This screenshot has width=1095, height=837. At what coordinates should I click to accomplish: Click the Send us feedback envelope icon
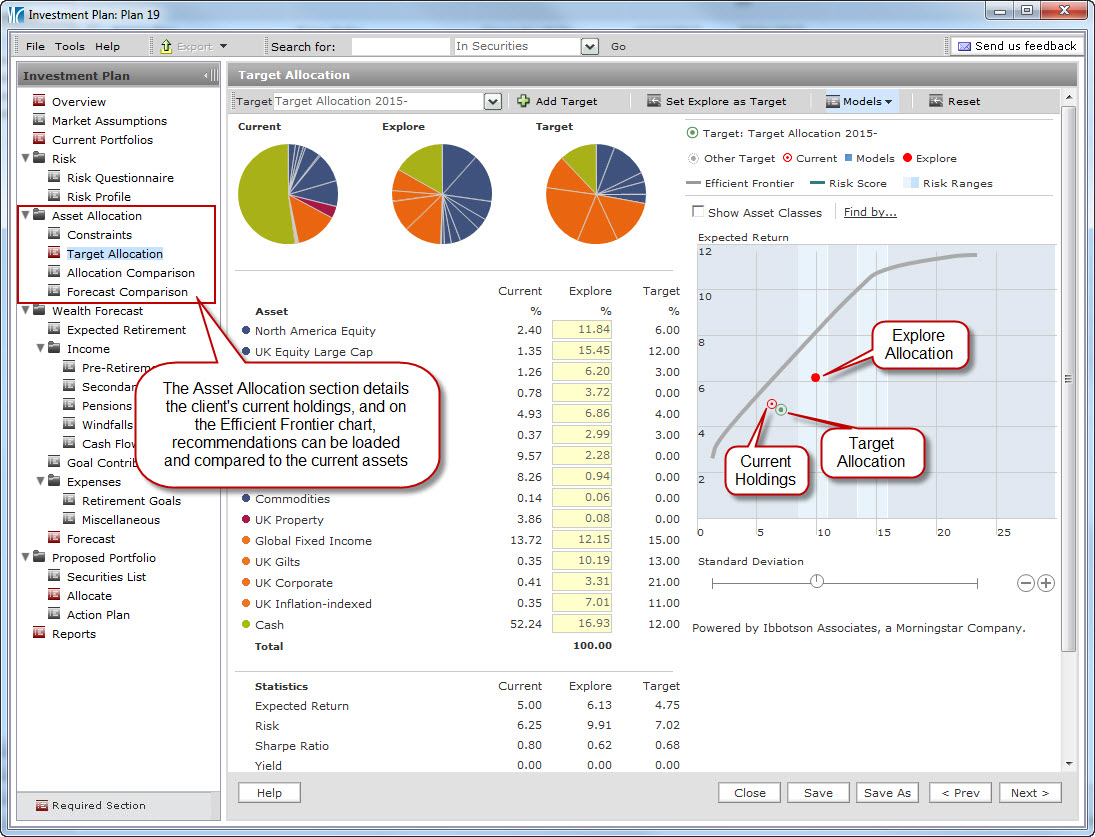[963, 46]
